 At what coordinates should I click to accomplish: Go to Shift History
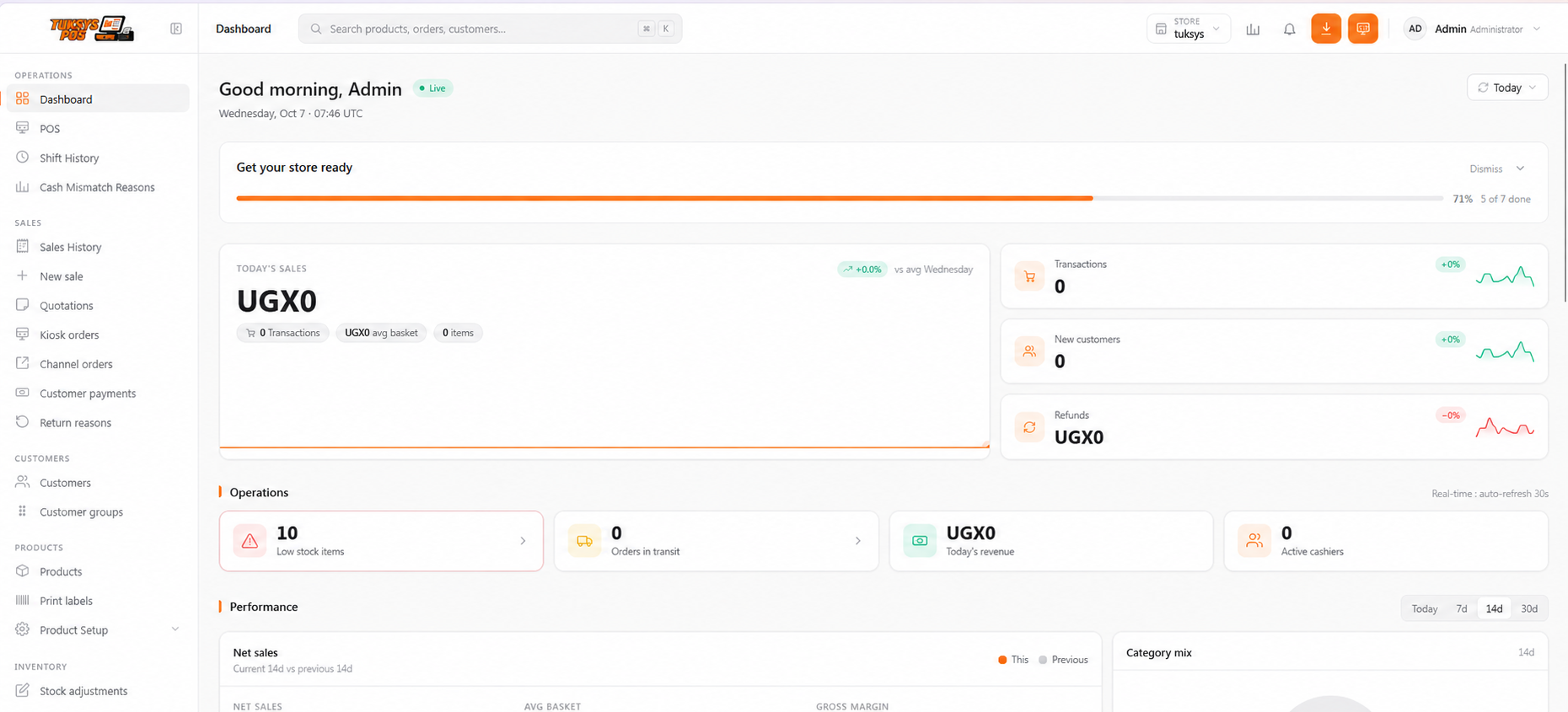[98, 158]
